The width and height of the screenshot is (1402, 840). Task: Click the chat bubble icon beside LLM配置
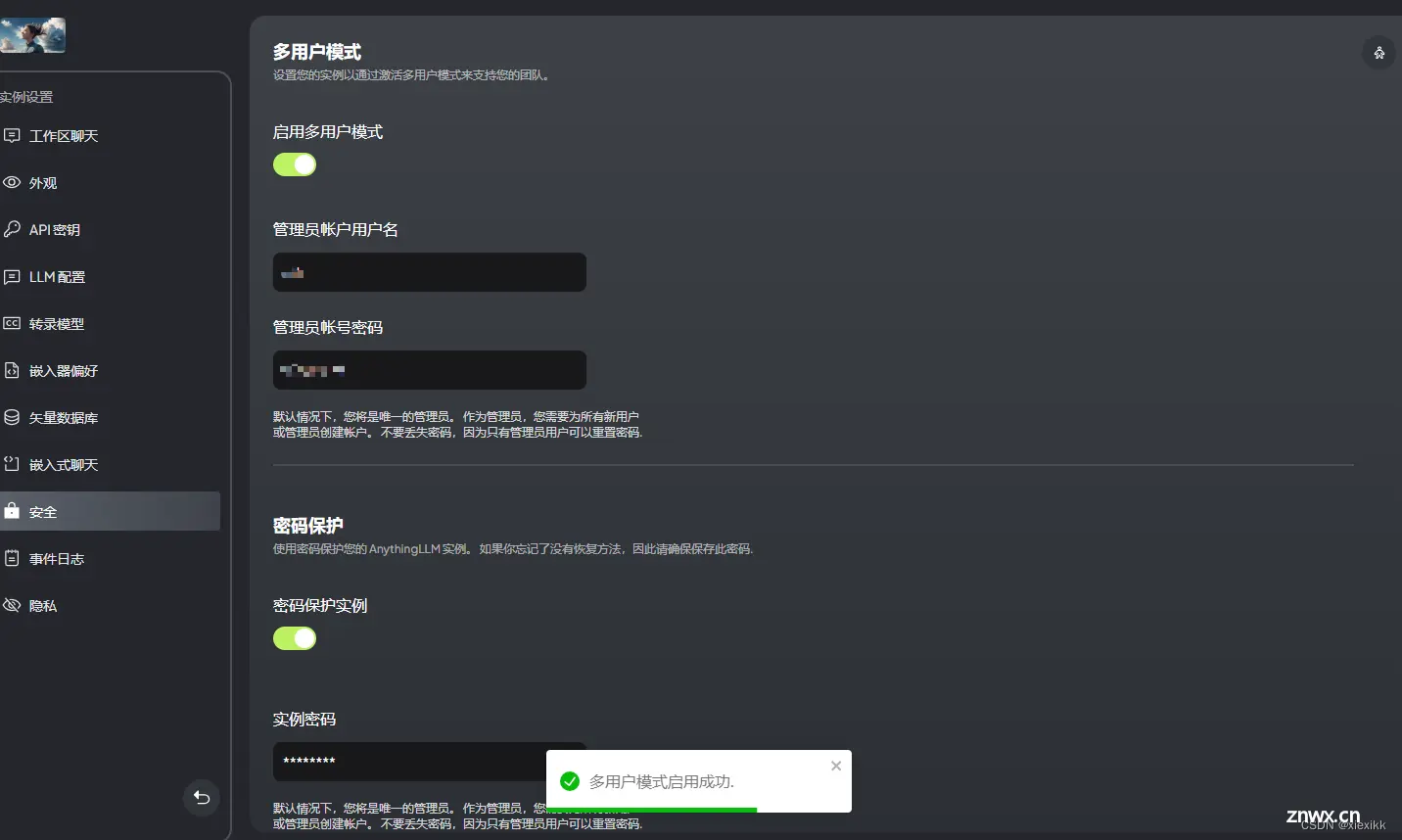pyautogui.click(x=12, y=276)
